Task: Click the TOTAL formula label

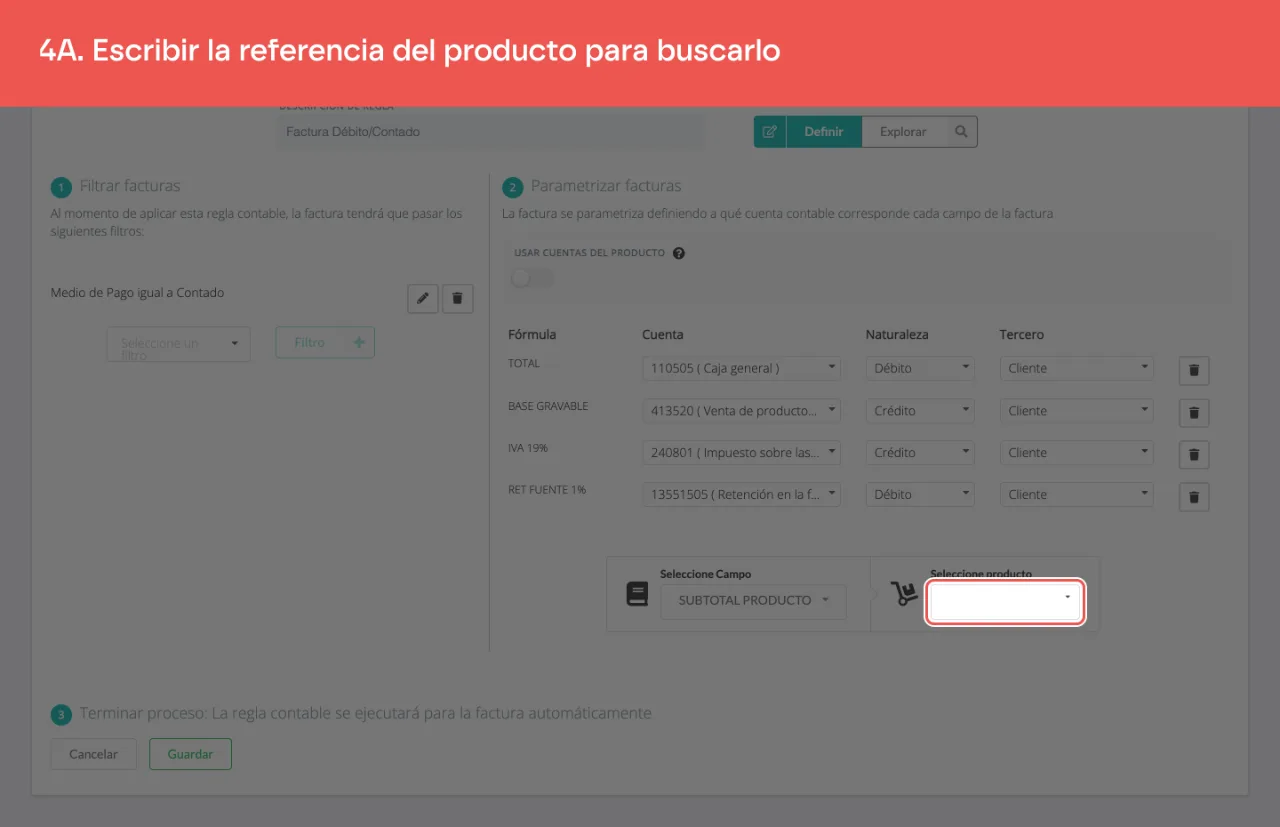Action: 524,363
